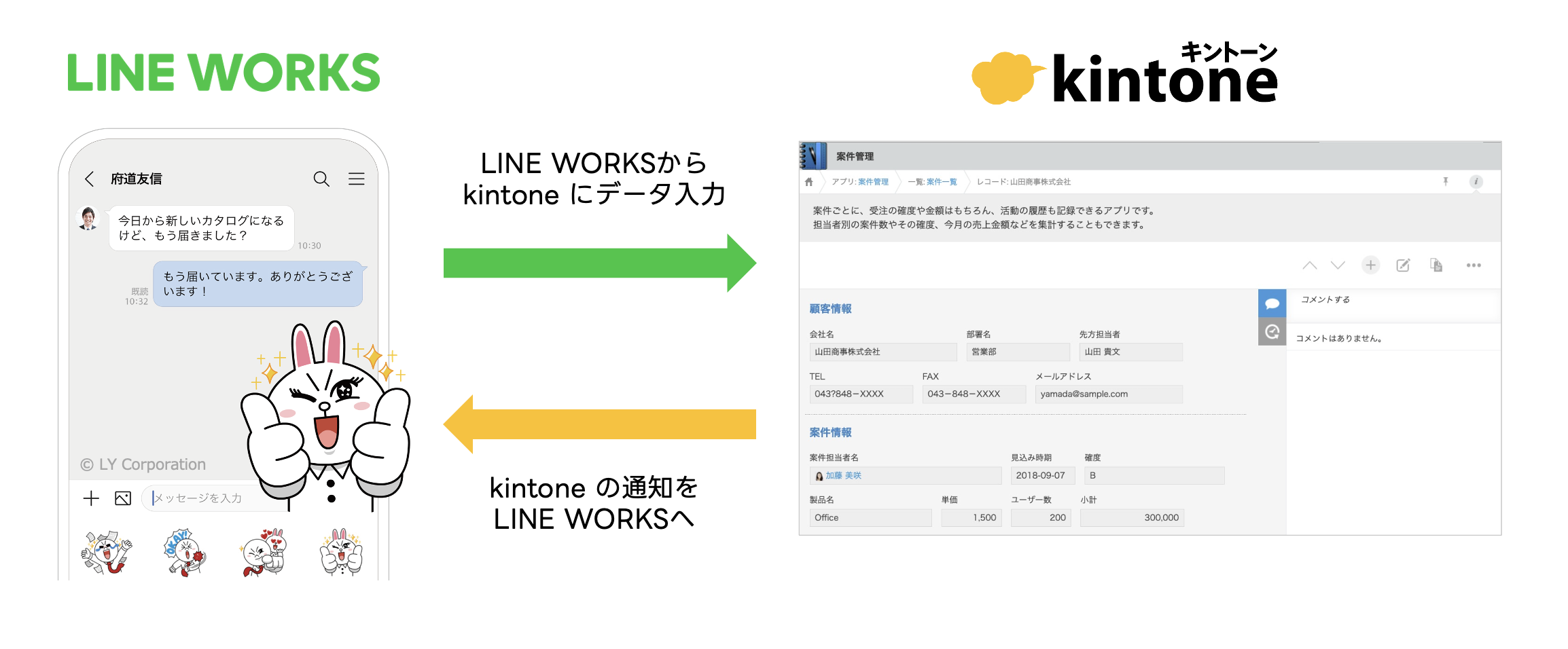Viewport: 1568px width, 649px height.
Task: Click the add record plus button
Action: [1370, 265]
